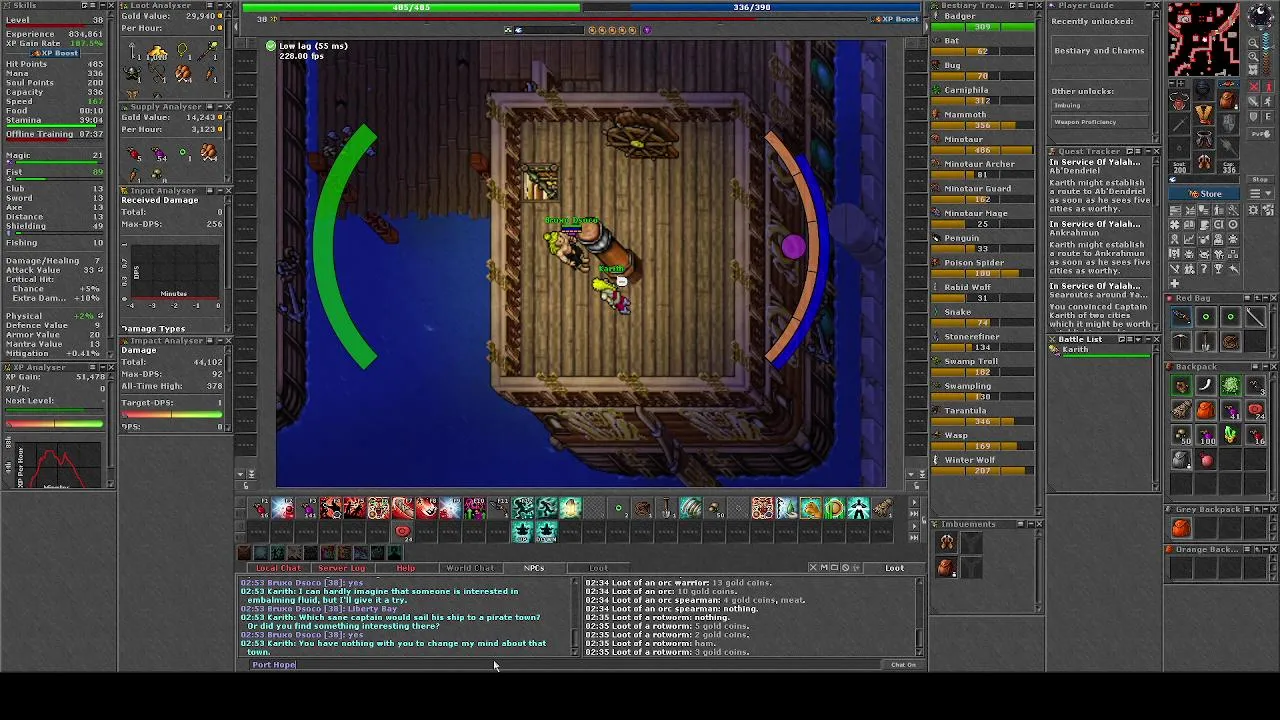
Task: Collapse the Imbuements panel
Action: 1031,524
